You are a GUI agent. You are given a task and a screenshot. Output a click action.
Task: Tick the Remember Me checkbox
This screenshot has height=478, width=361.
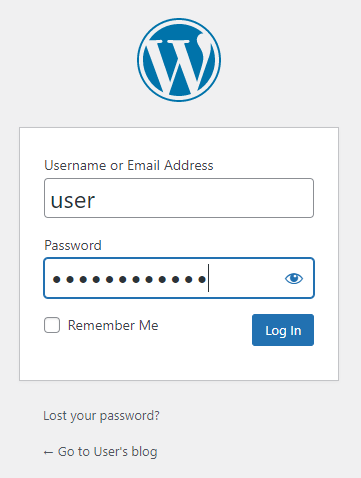click(x=52, y=325)
